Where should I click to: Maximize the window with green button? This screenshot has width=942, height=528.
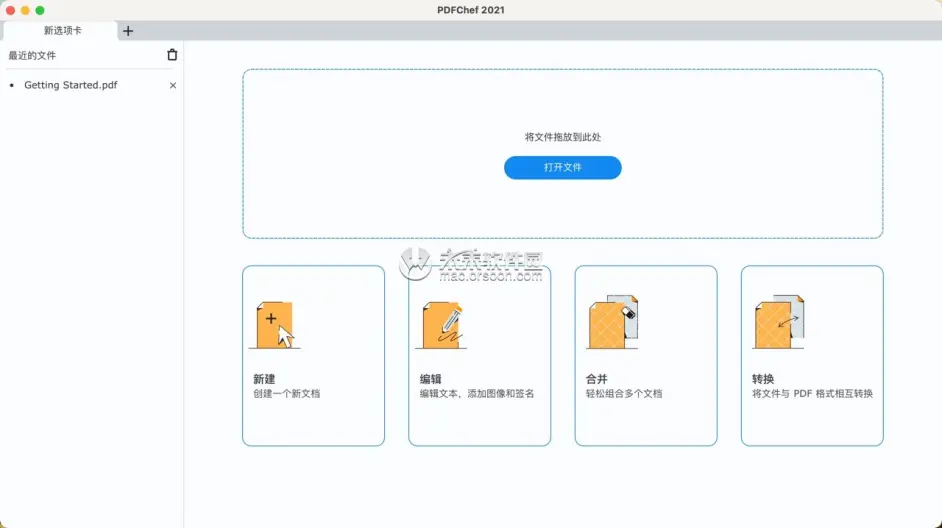point(40,10)
